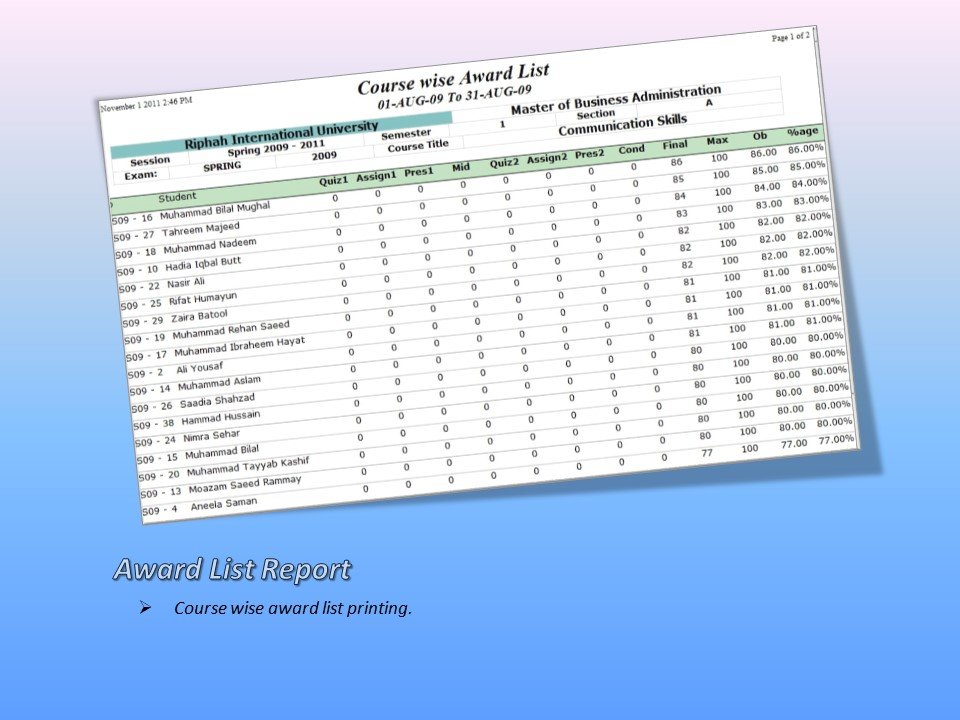The image size is (960, 720).
Task: Click the 'Cond' column header
Action: pos(631,149)
